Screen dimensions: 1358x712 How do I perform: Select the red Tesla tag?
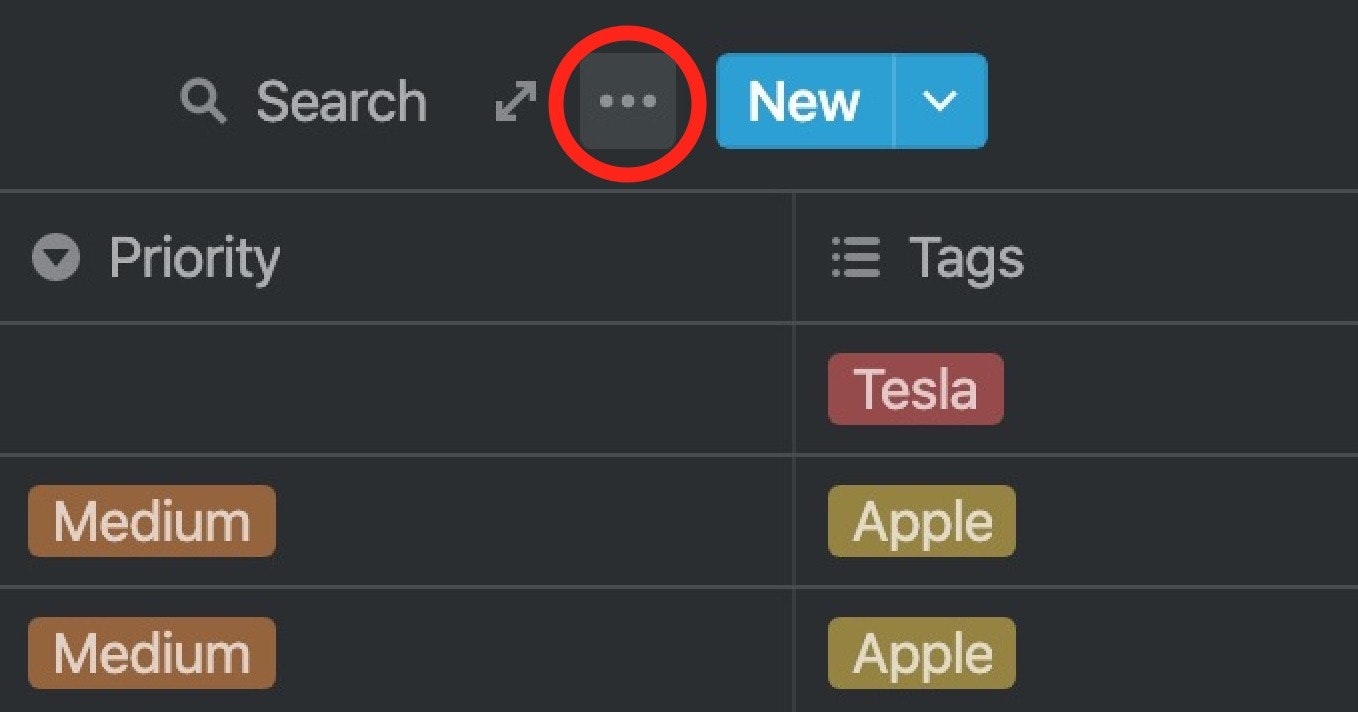coord(916,390)
